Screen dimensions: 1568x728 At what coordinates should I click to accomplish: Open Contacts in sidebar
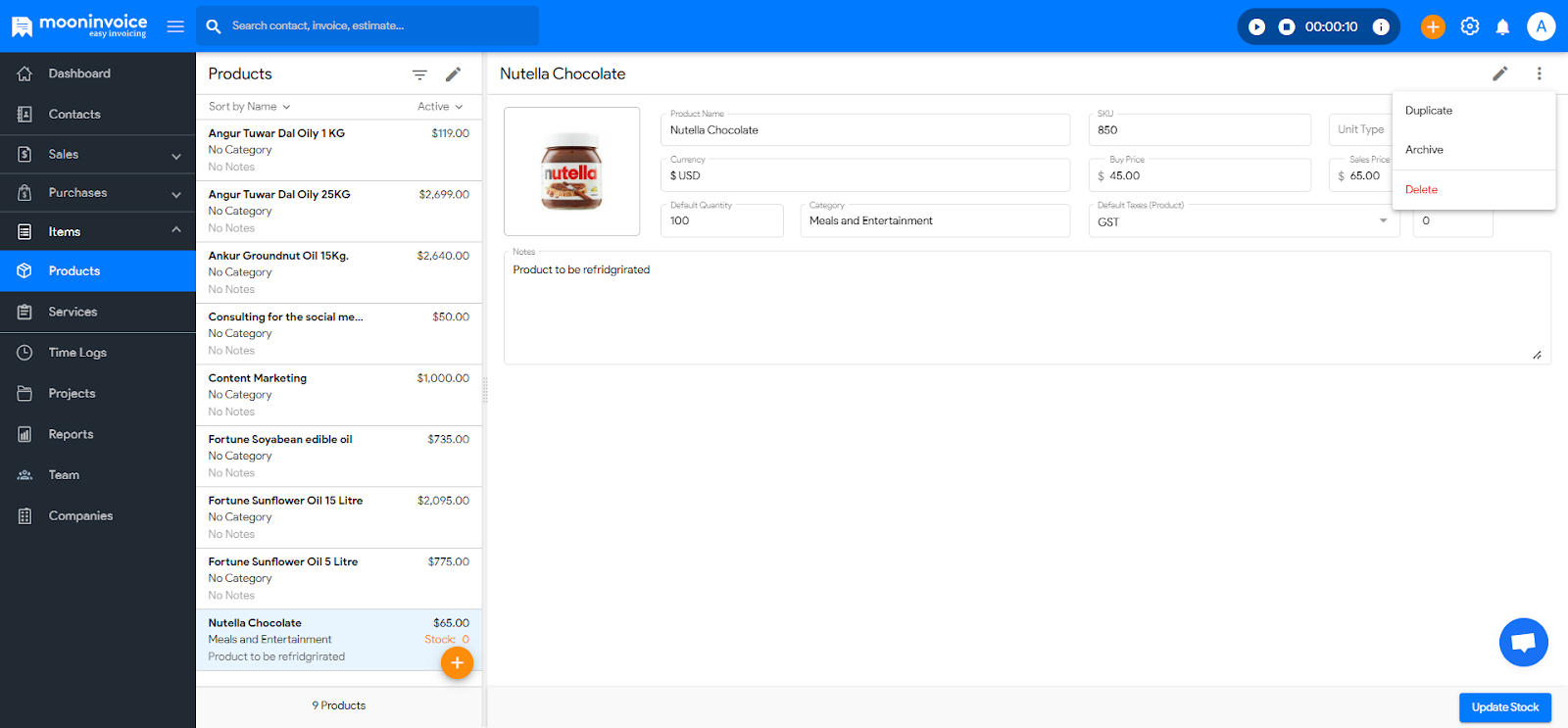[x=98, y=115]
